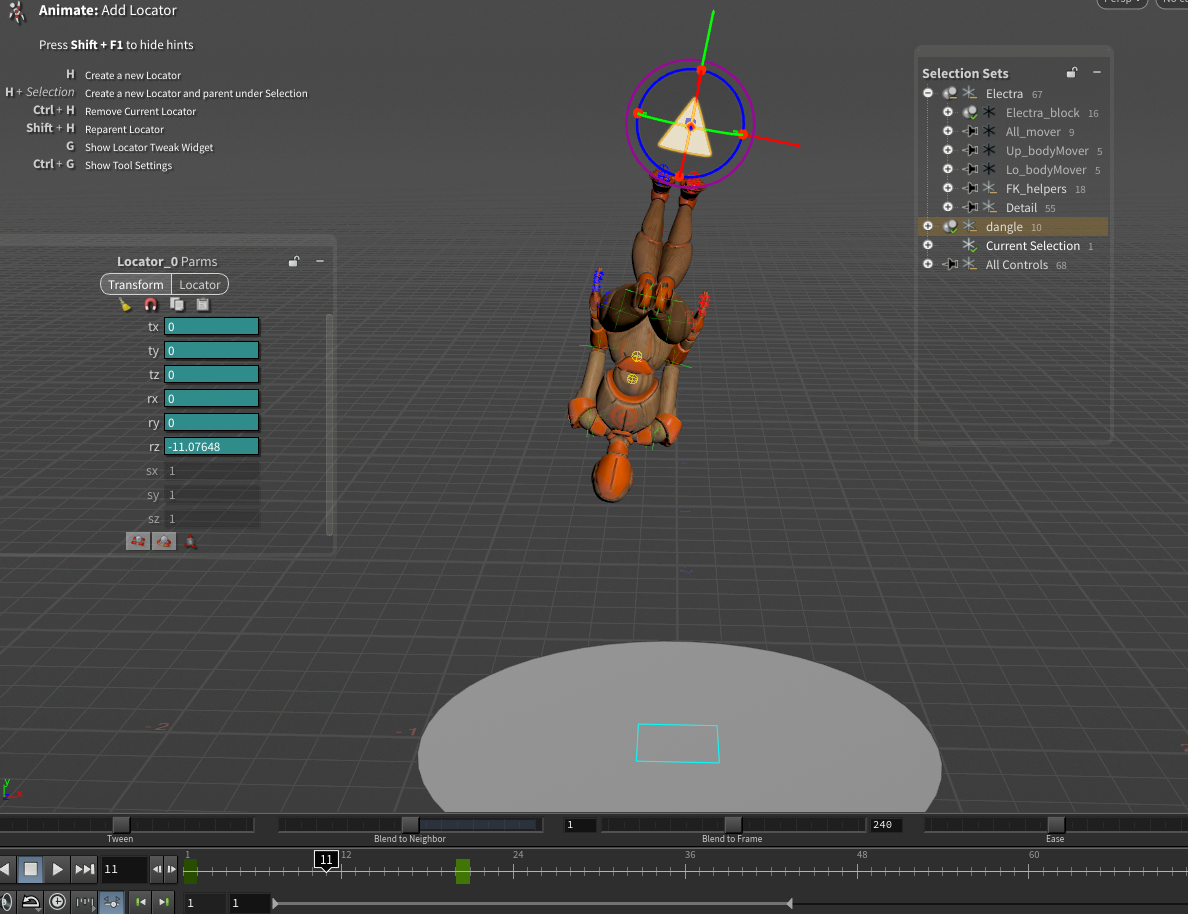
Task: Toggle Electra_block spheres check icon
Action: tap(970, 112)
